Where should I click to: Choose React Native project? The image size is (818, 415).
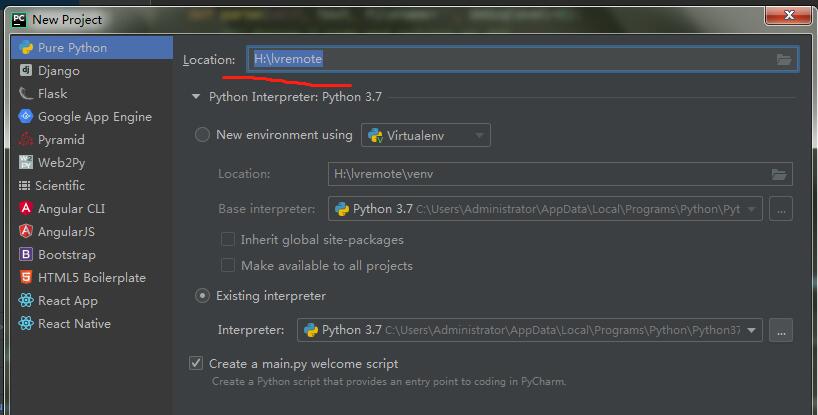click(92, 323)
